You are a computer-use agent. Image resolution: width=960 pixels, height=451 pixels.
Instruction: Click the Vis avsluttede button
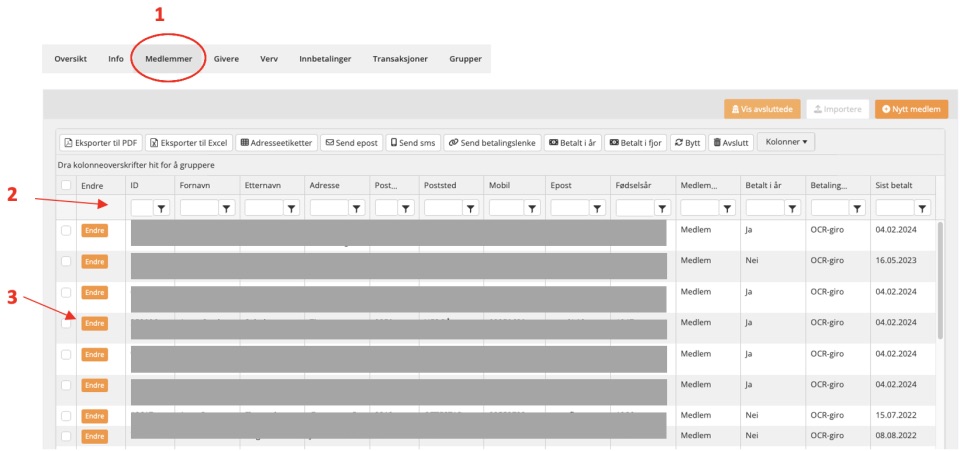[x=762, y=109]
